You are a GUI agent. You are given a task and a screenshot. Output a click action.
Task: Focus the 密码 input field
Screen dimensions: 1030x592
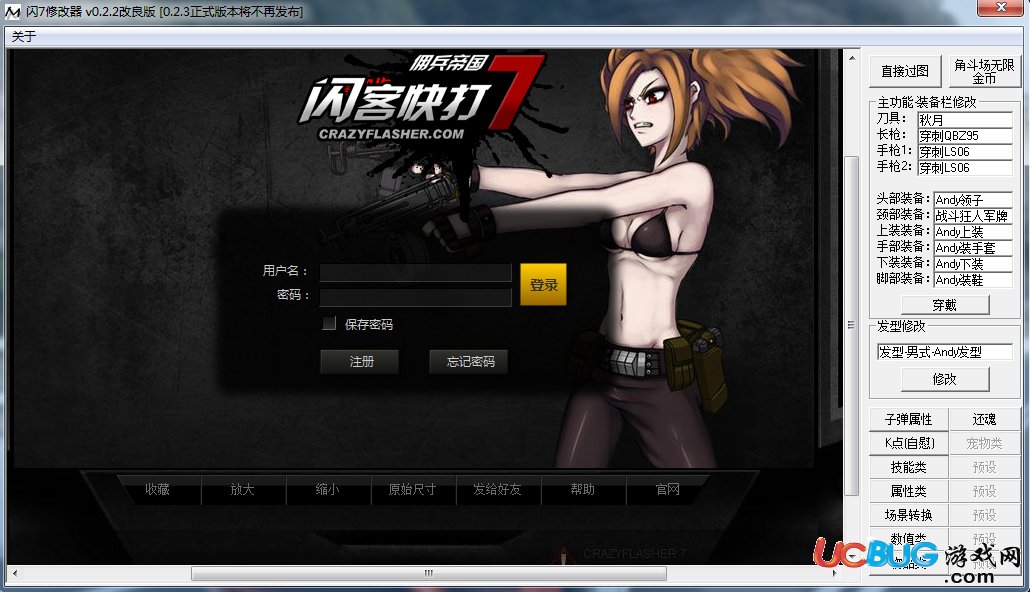click(x=415, y=297)
